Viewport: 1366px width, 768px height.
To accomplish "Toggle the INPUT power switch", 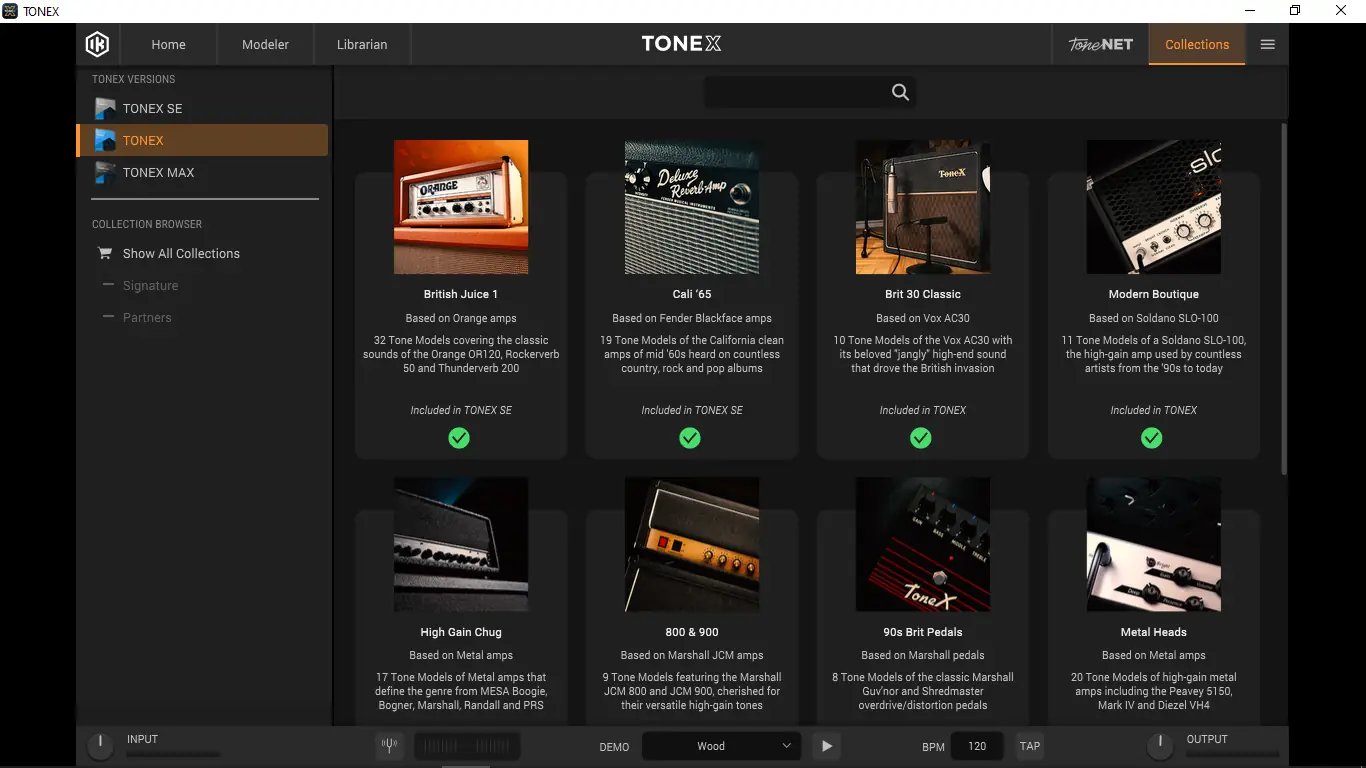I will click(100, 744).
